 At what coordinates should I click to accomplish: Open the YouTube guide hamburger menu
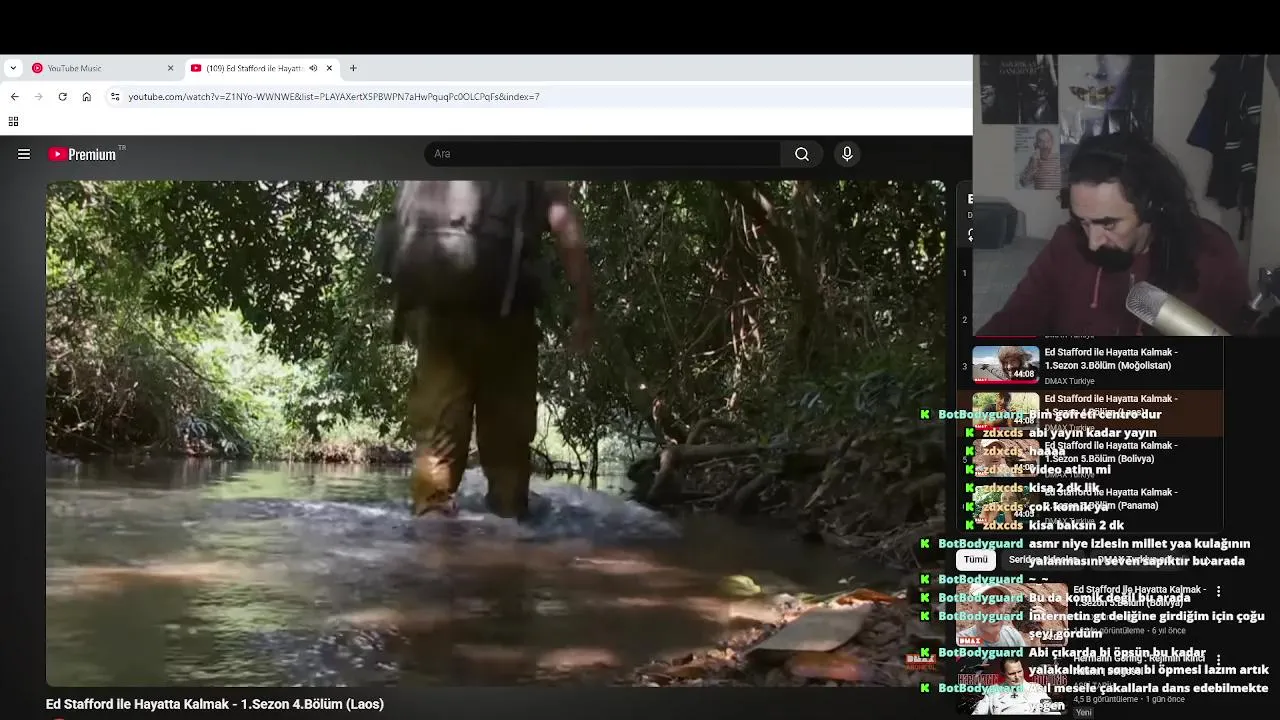[x=24, y=154]
